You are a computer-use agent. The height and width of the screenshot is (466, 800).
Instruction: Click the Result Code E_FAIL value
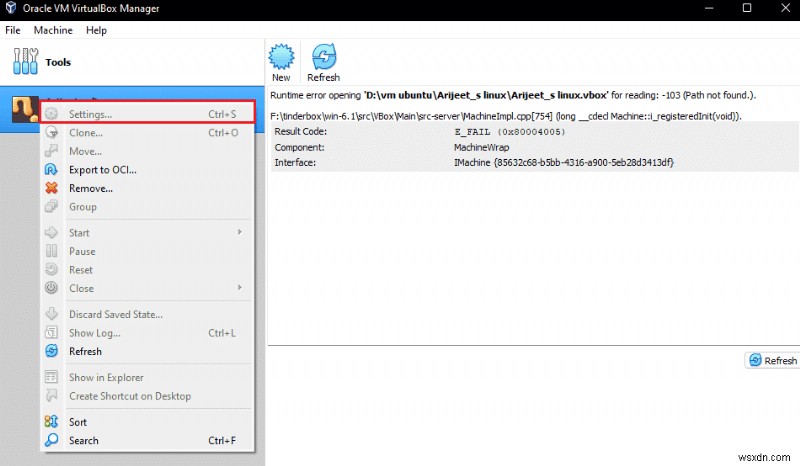[x=510, y=132]
